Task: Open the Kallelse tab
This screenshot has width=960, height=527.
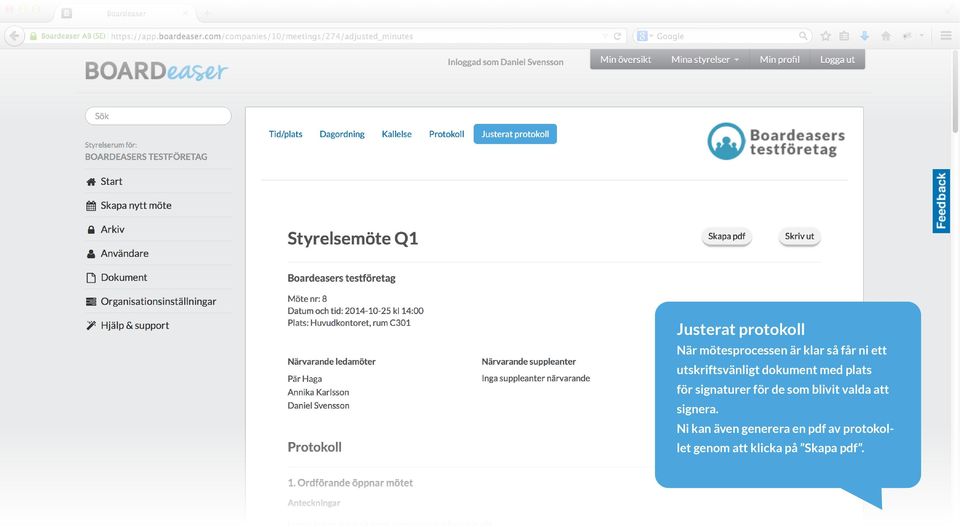Action: (x=397, y=134)
